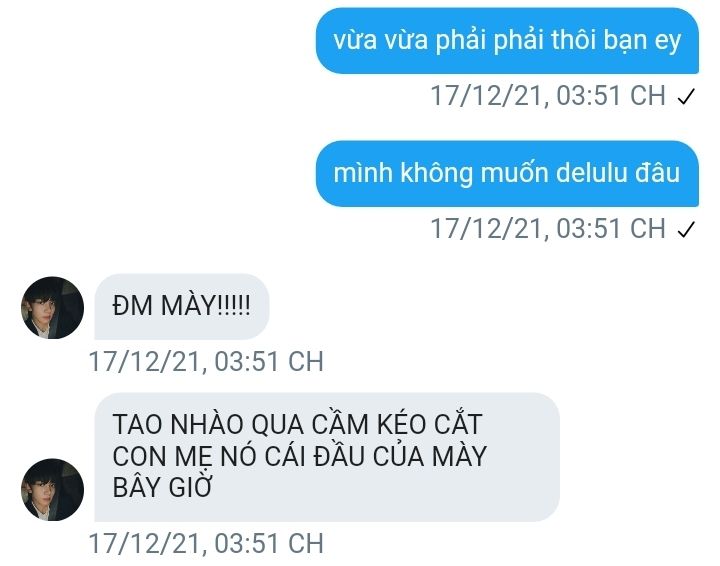Click the date "17/12/21" under "ĐM MÀY!!!!!"
The width and height of the screenshot is (720, 566).
145,362
